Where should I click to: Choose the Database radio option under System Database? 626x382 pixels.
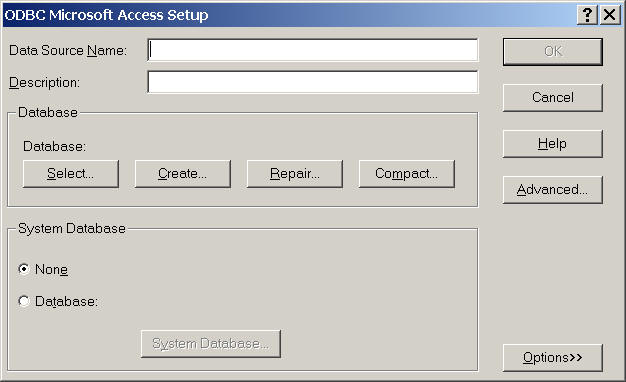click(x=24, y=301)
